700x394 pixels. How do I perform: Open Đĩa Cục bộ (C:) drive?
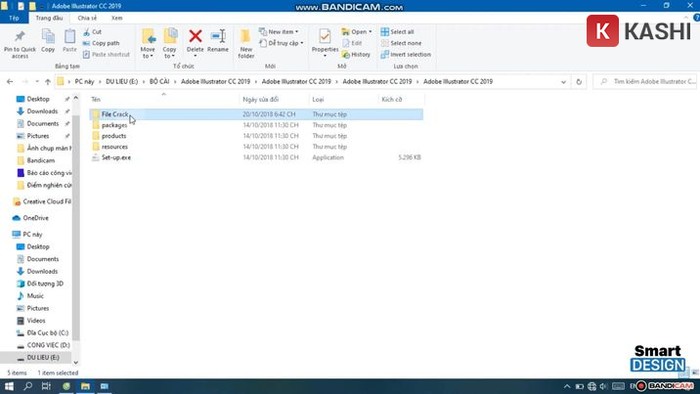47,333
